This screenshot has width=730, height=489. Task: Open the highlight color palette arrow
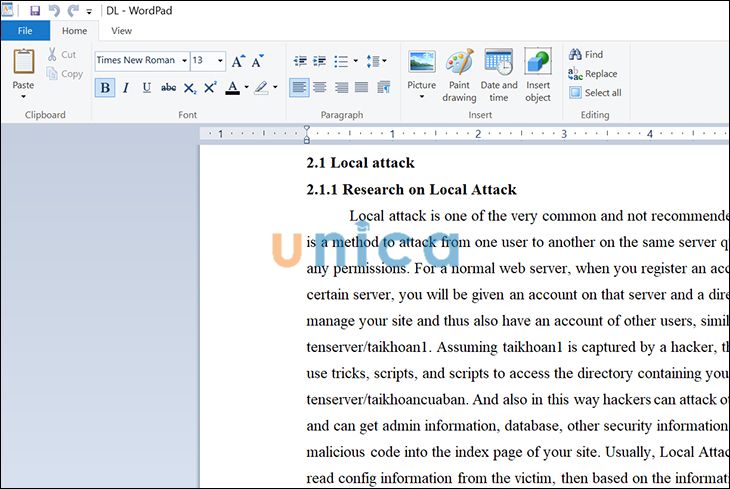(x=275, y=87)
